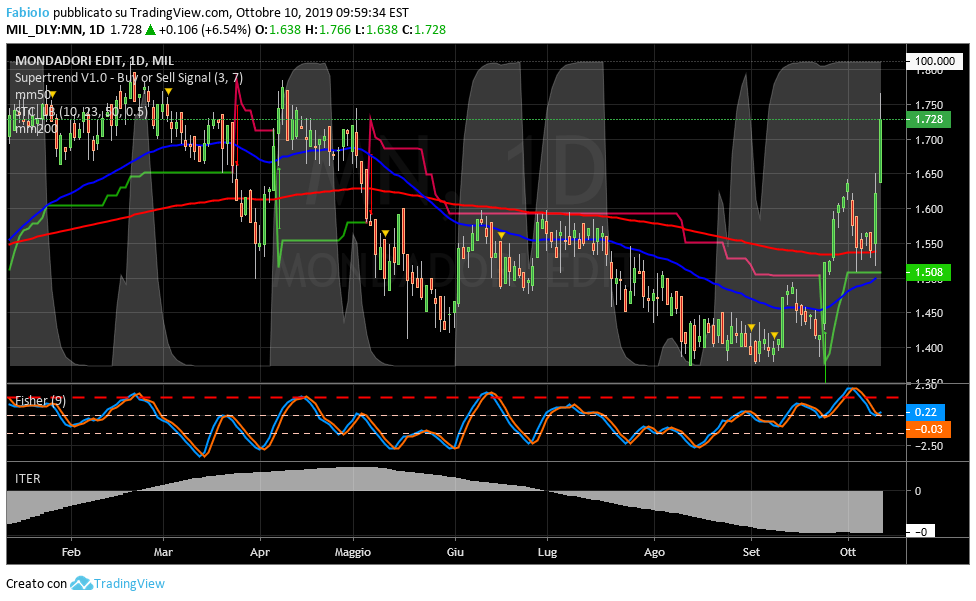Open the FabioIo author profile link
Viewport: 976px width, 601px height.
(x=28, y=13)
